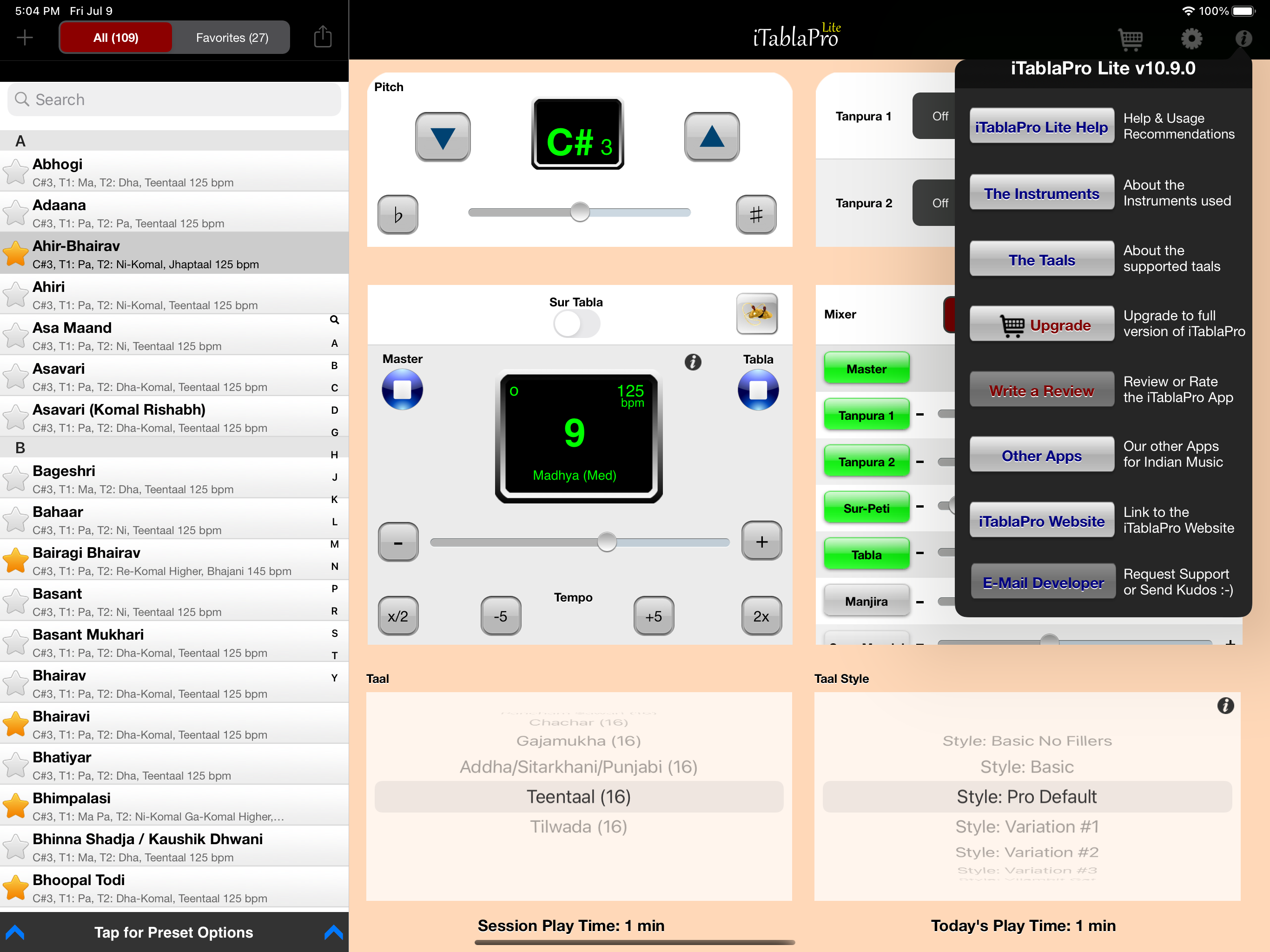
Task: Toggle the Tabla mixer channel
Action: point(867,555)
